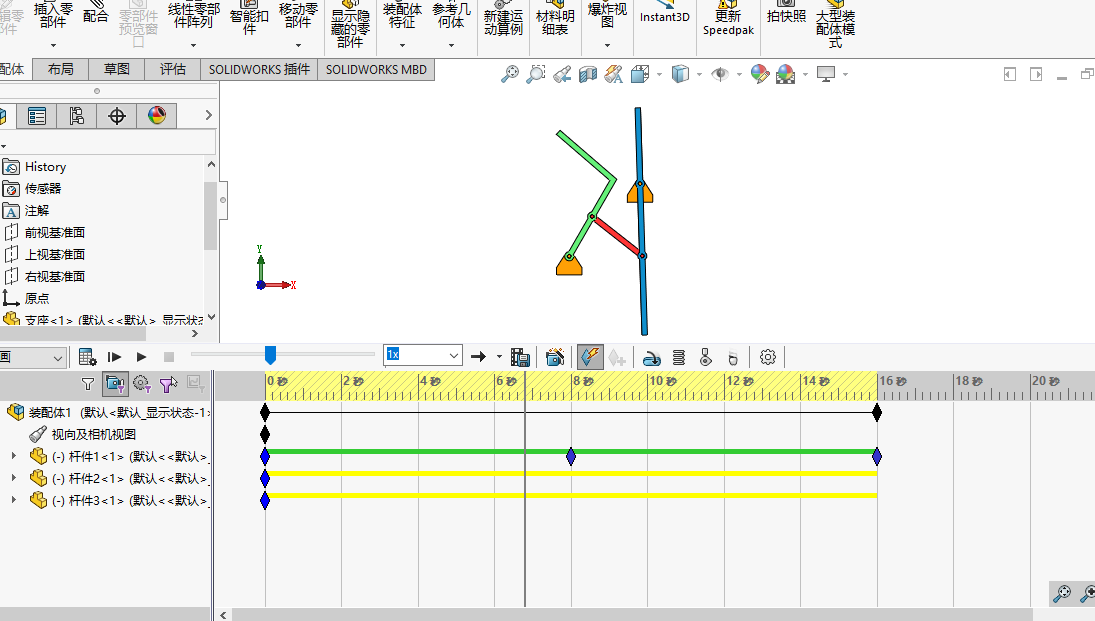Switch to the 评估 tab
The height and width of the screenshot is (621, 1095).
click(172, 70)
